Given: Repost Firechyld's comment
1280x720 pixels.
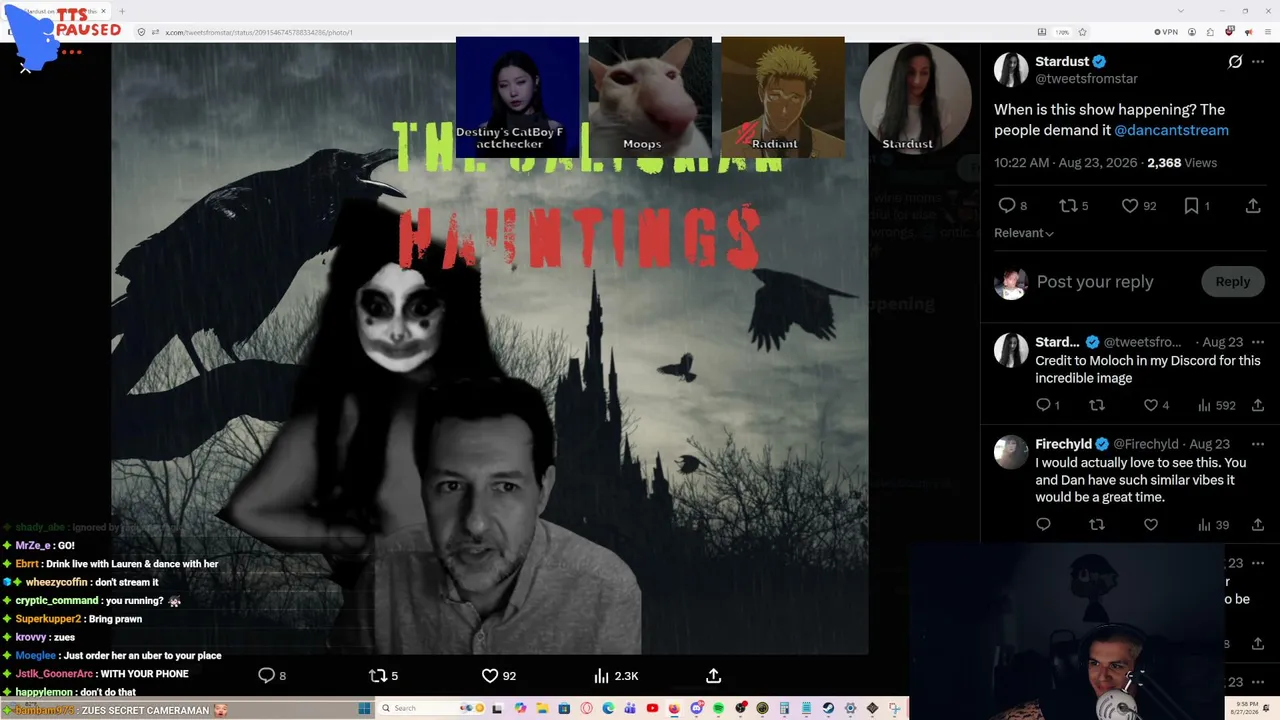Looking at the screenshot, I should 1097,524.
